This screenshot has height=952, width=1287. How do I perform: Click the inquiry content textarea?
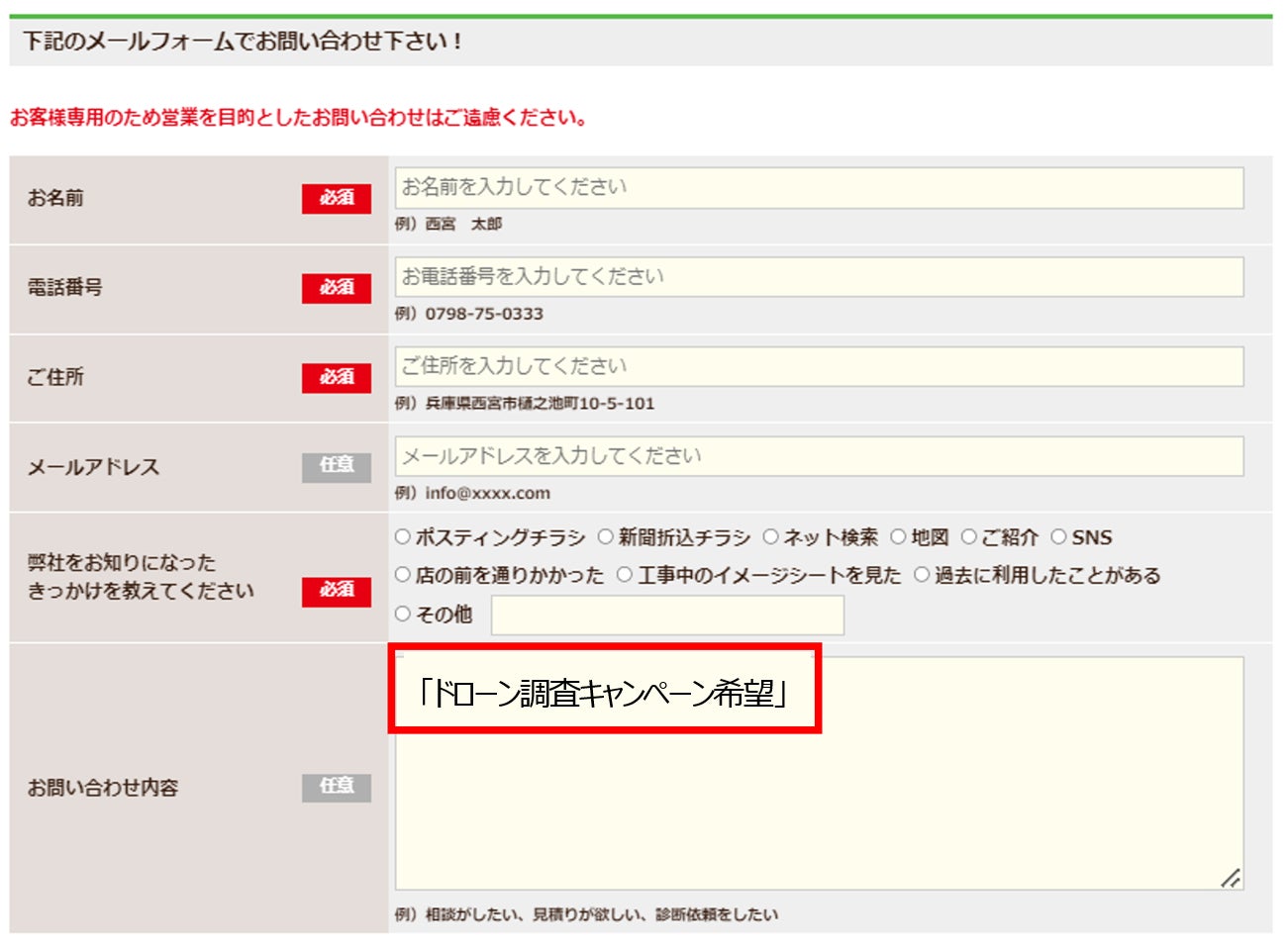tap(819, 773)
